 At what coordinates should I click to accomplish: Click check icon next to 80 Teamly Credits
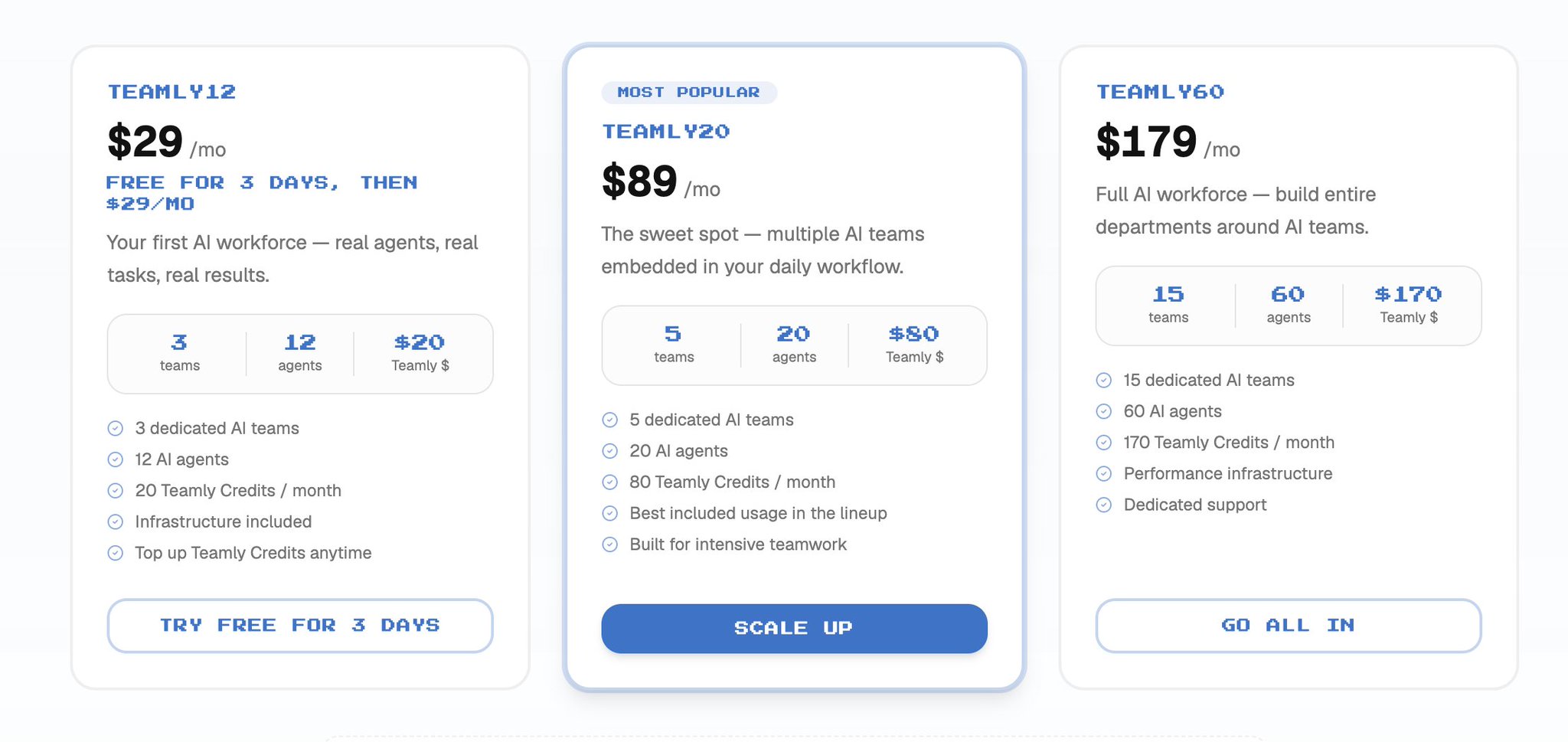(610, 482)
